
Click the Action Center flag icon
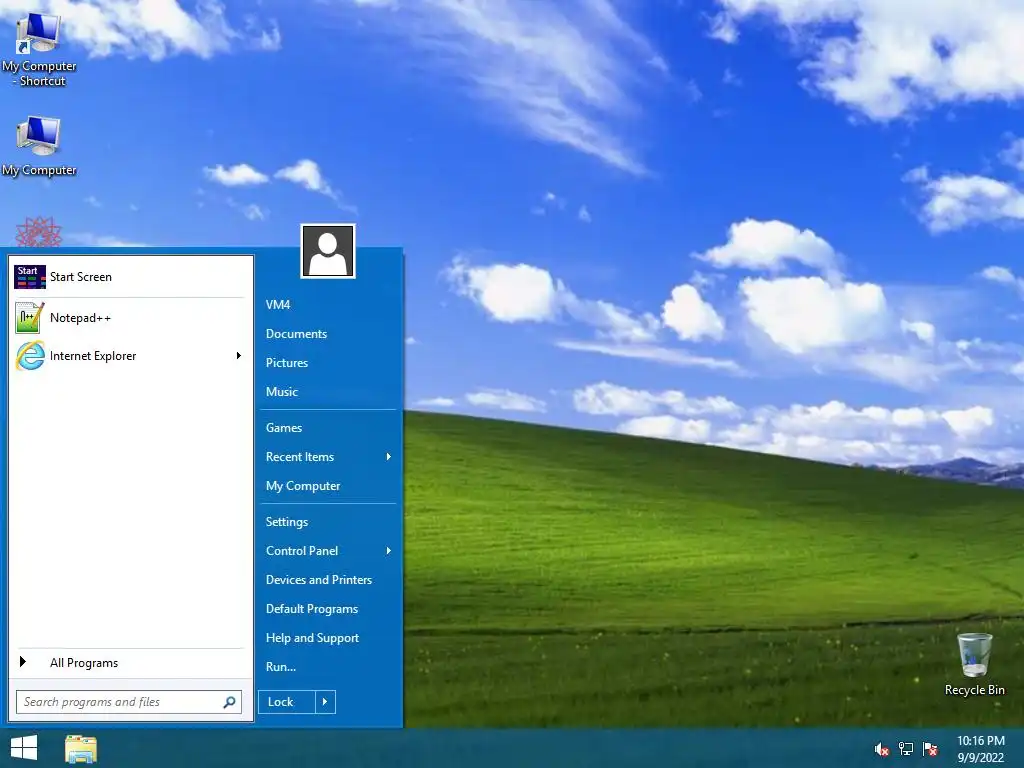930,749
